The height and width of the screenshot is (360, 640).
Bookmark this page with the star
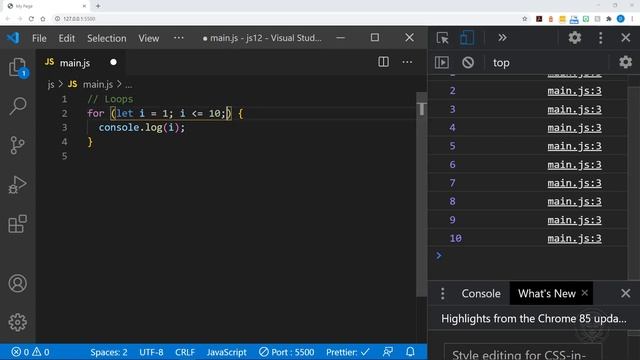pyautogui.click(x=524, y=19)
